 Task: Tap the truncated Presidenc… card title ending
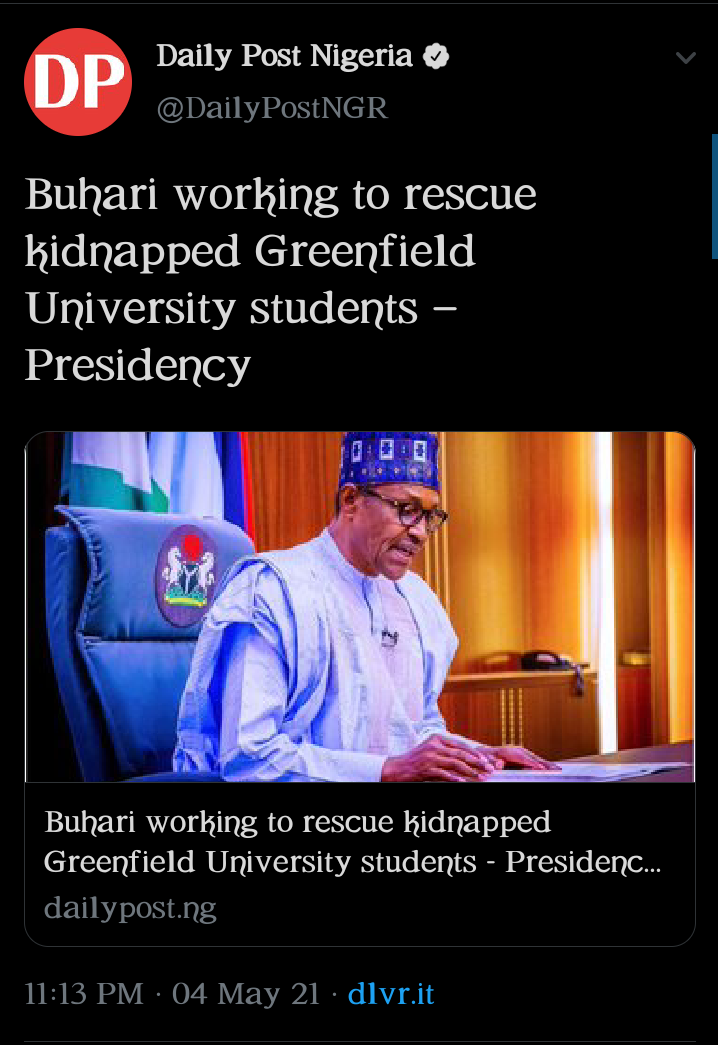point(583,862)
